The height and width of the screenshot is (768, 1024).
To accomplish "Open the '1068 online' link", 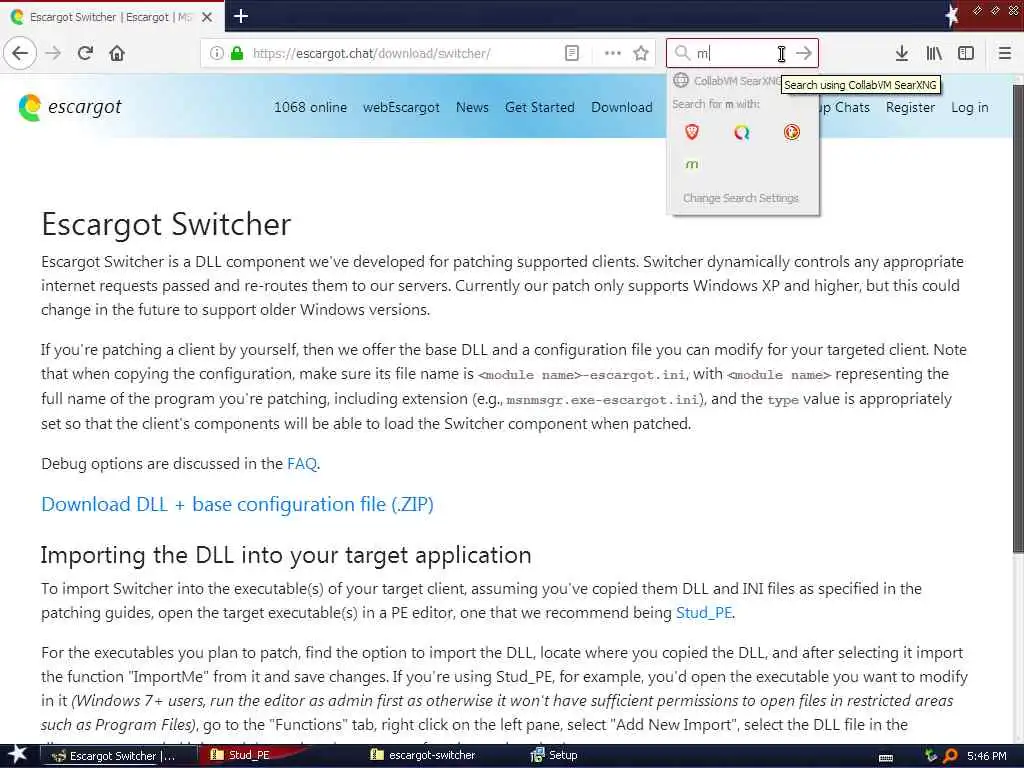I will [x=310, y=107].
